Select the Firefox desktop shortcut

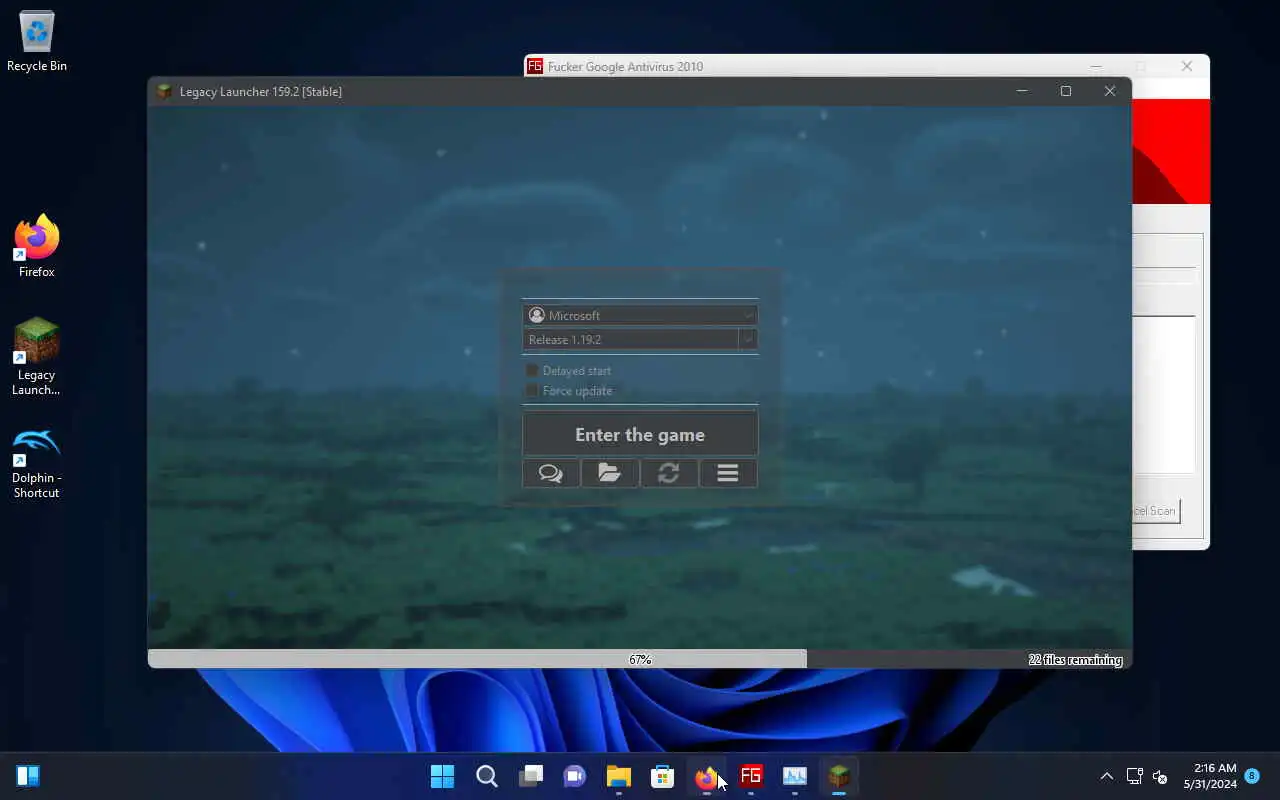point(37,246)
